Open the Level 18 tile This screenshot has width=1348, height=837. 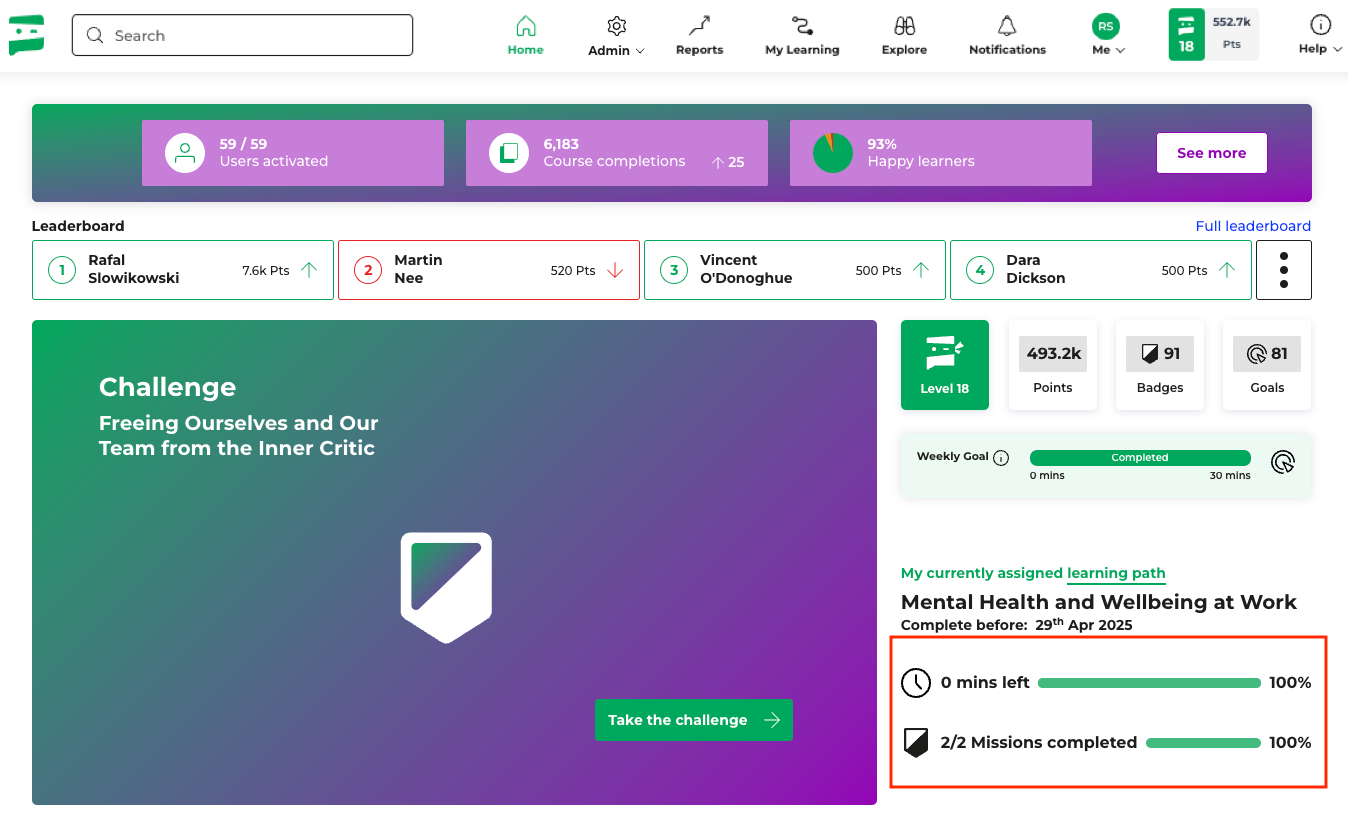coord(944,365)
